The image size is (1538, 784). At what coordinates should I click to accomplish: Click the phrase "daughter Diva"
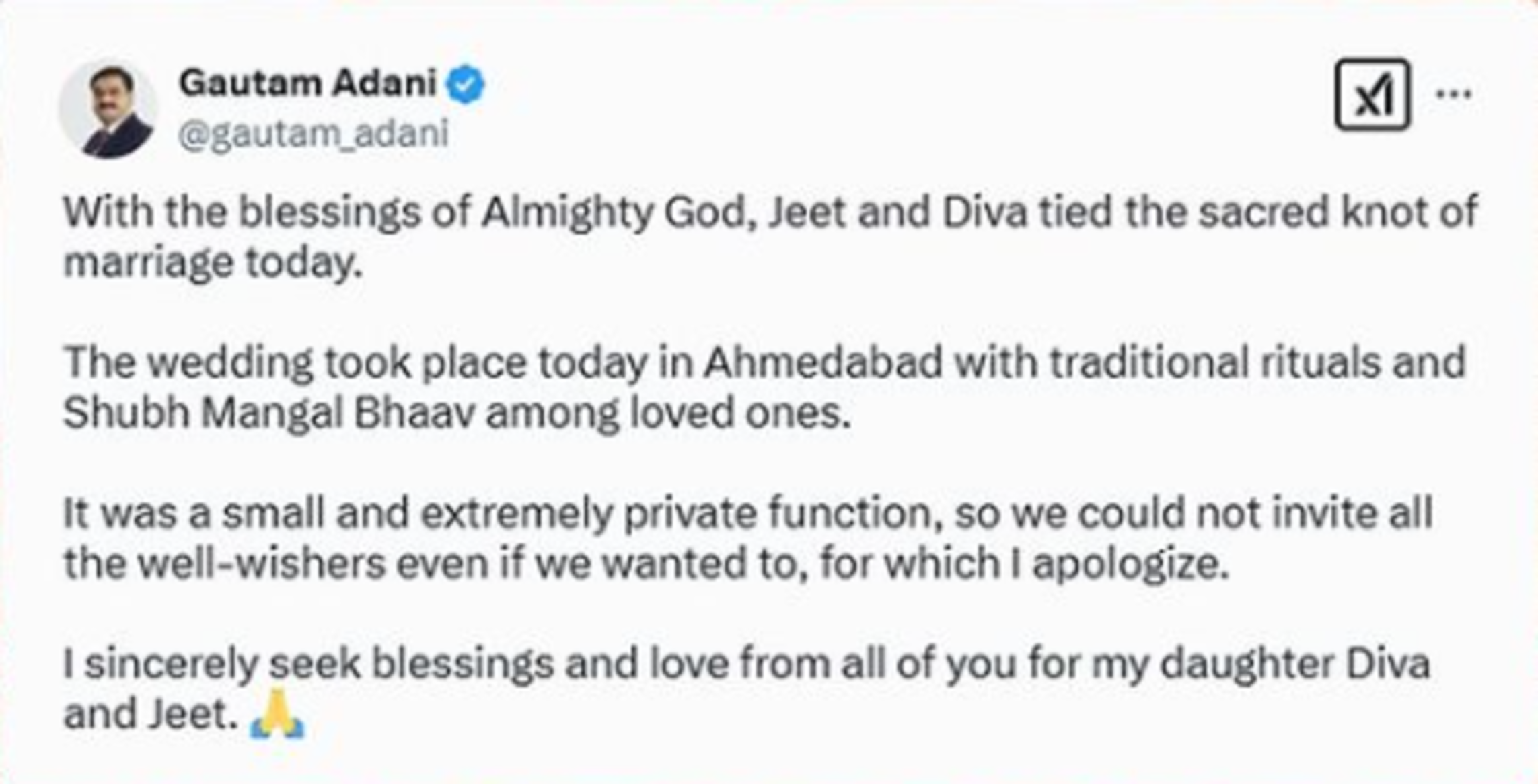(1294, 664)
